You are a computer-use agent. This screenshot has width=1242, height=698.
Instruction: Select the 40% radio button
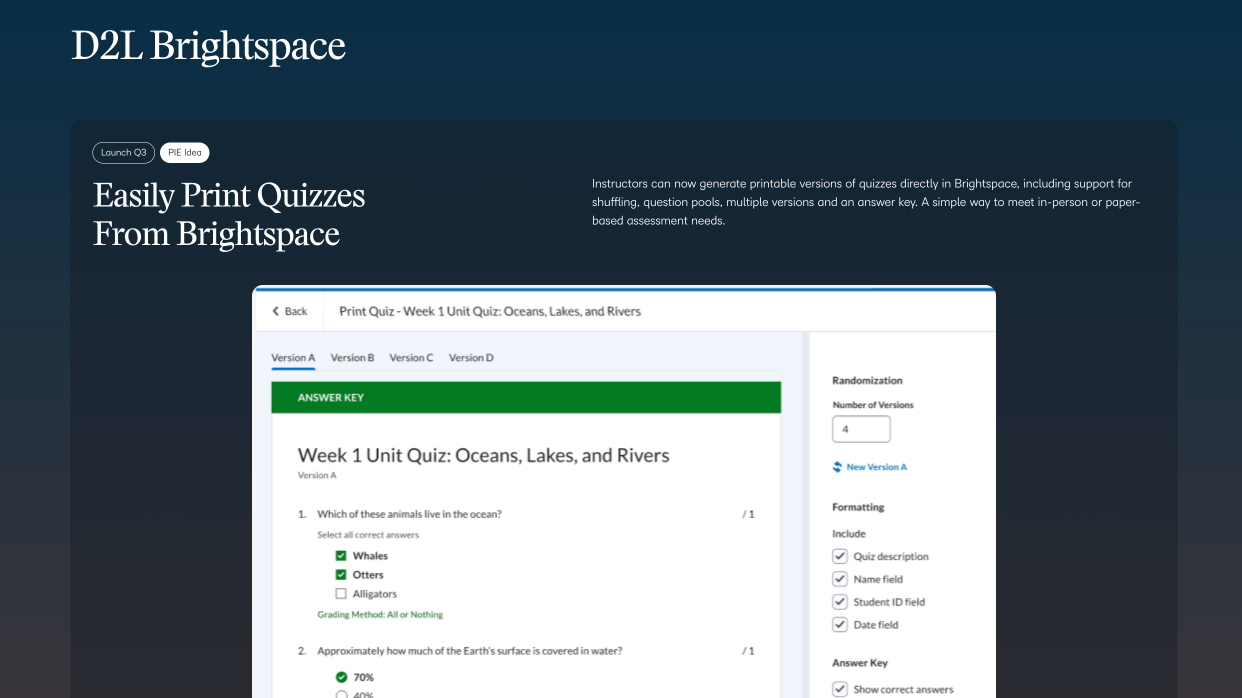coord(341,694)
